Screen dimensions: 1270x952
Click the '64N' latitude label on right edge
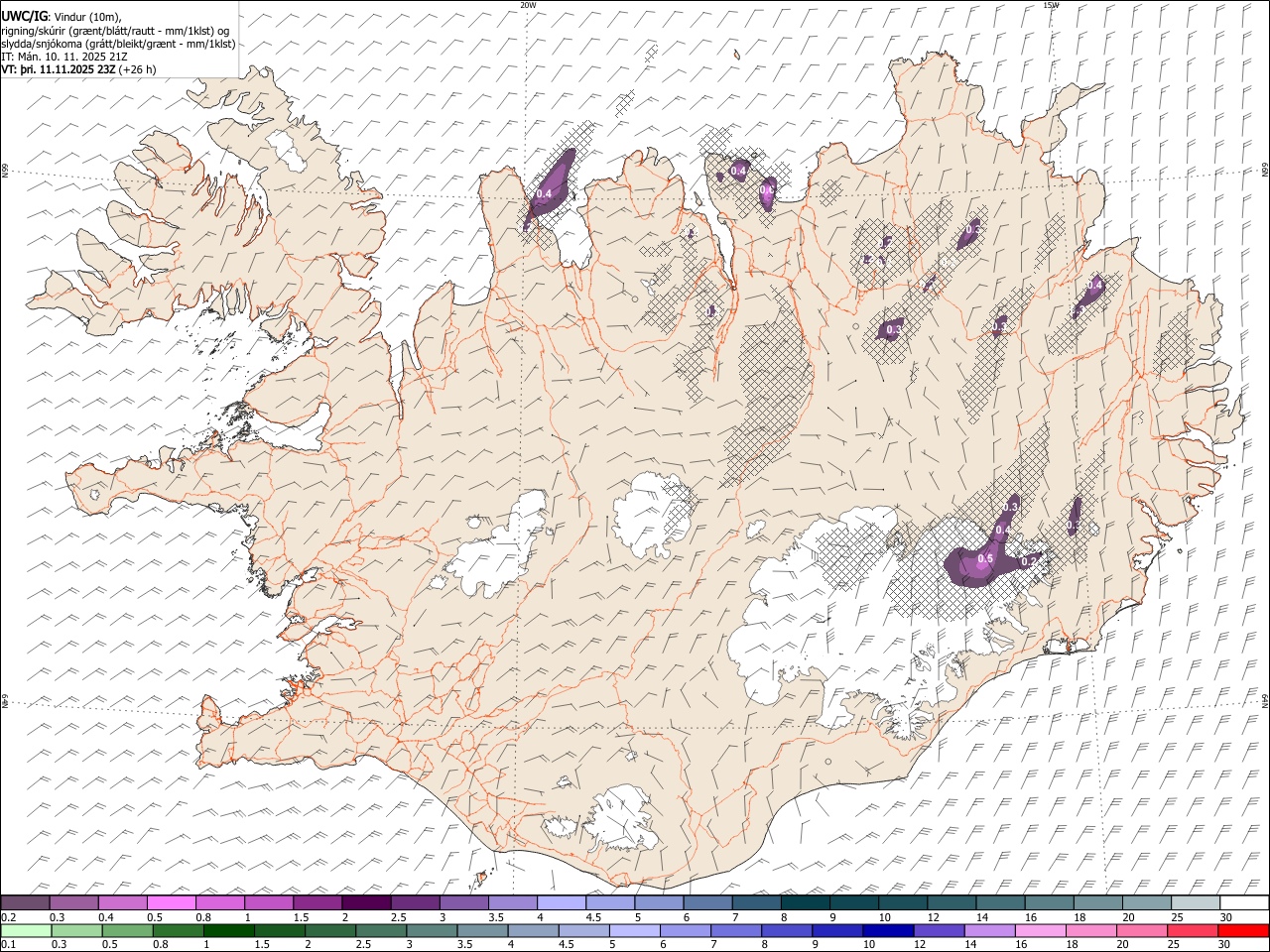(1265, 700)
